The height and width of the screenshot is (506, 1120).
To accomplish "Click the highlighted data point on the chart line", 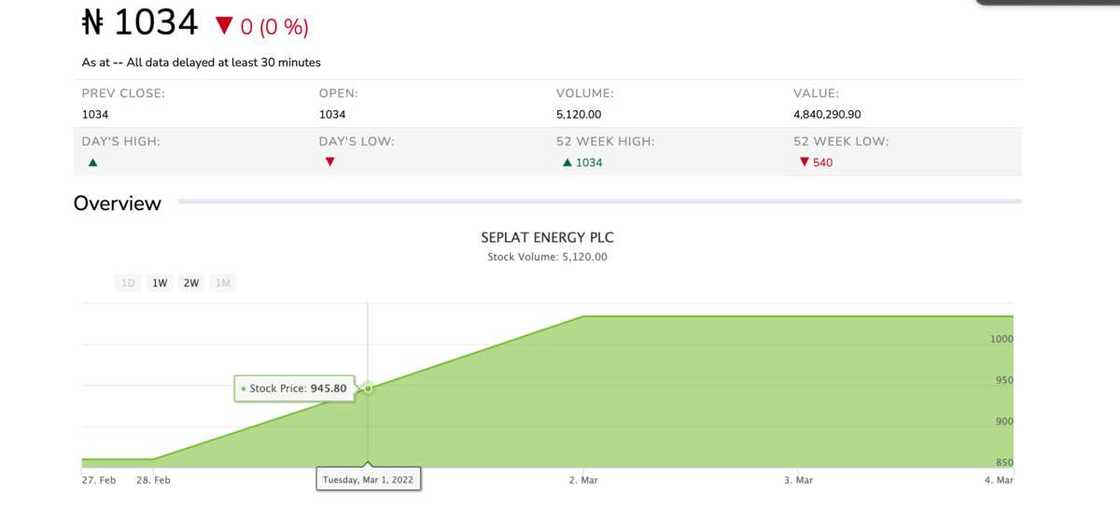I will pyautogui.click(x=368, y=388).
